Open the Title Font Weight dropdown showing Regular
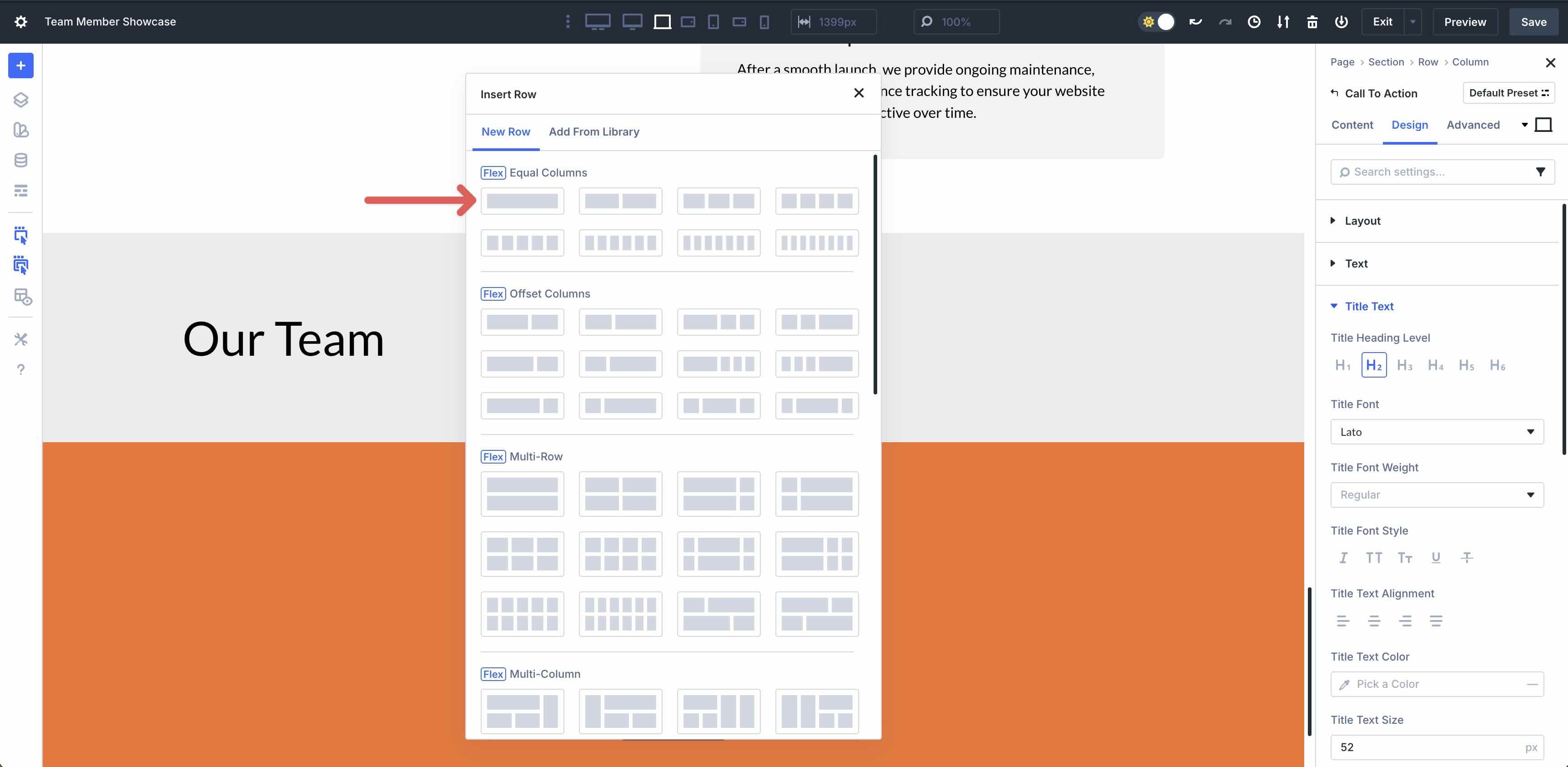The height and width of the screenshot is (767, 1568). (x=1437, y=495)
